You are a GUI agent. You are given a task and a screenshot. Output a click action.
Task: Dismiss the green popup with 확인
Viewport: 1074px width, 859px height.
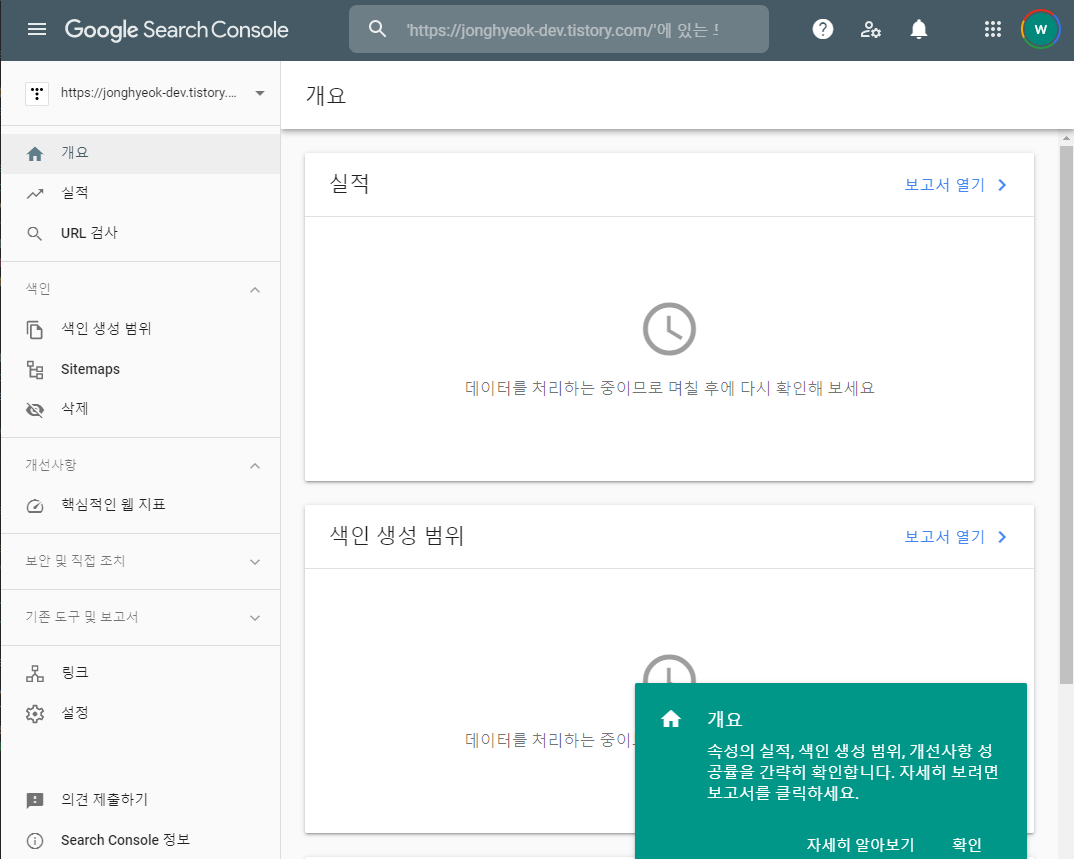click(x=966, y=845)
